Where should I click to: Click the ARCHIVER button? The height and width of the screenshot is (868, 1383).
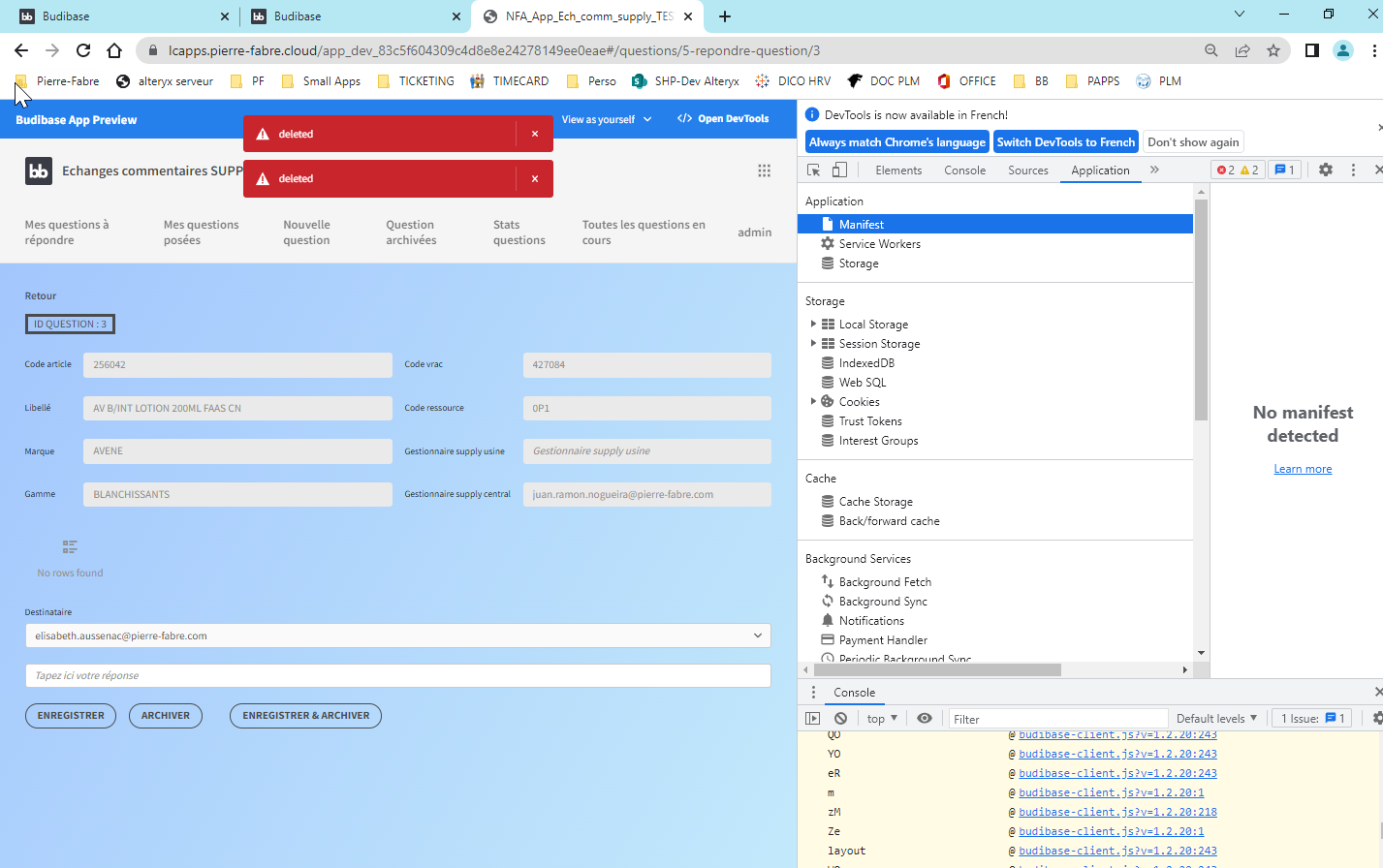(x=166, y=716)
